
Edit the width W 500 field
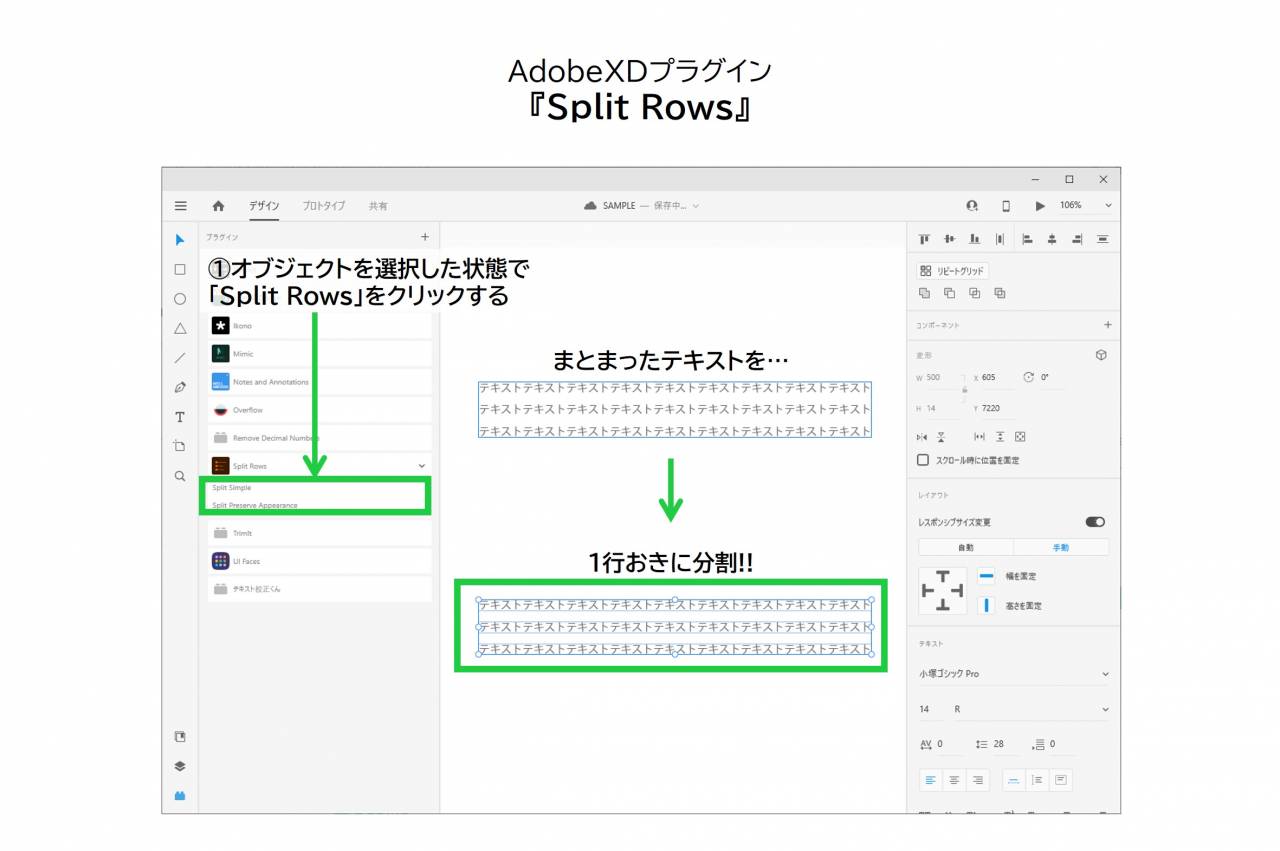938,378
